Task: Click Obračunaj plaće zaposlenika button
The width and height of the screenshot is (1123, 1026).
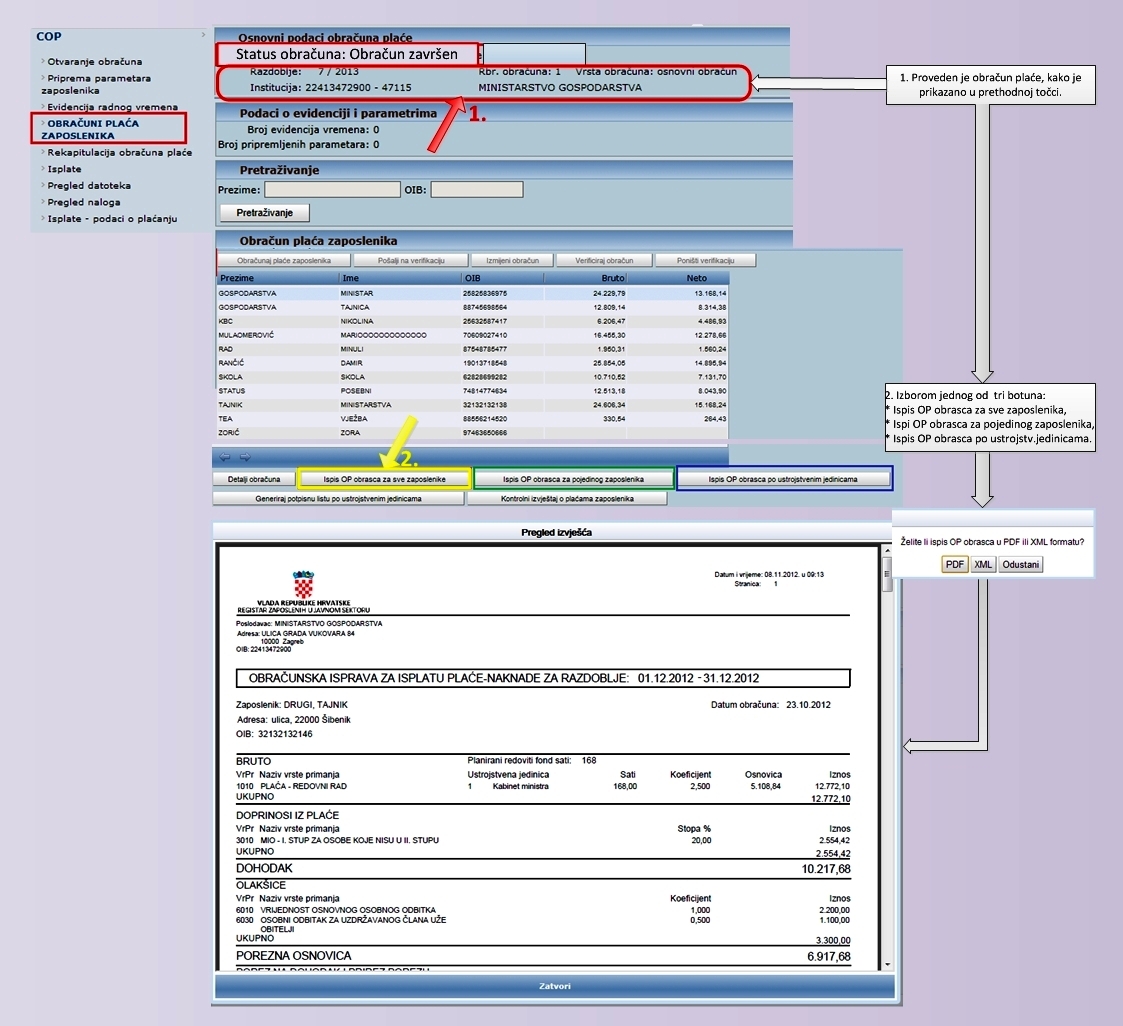Action: tap(284, 261)
